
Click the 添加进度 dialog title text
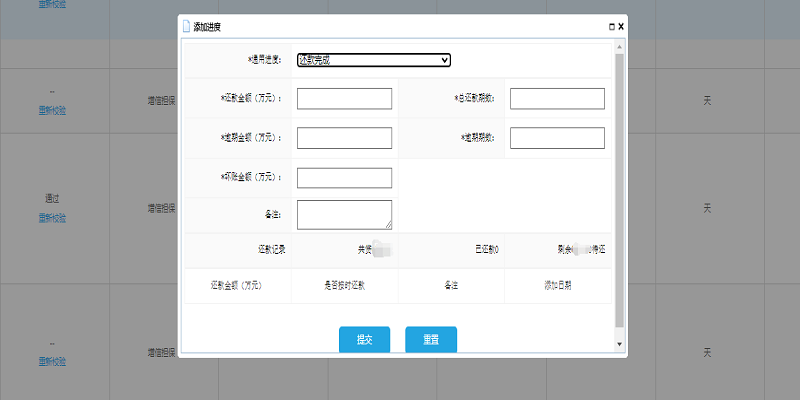208,27
